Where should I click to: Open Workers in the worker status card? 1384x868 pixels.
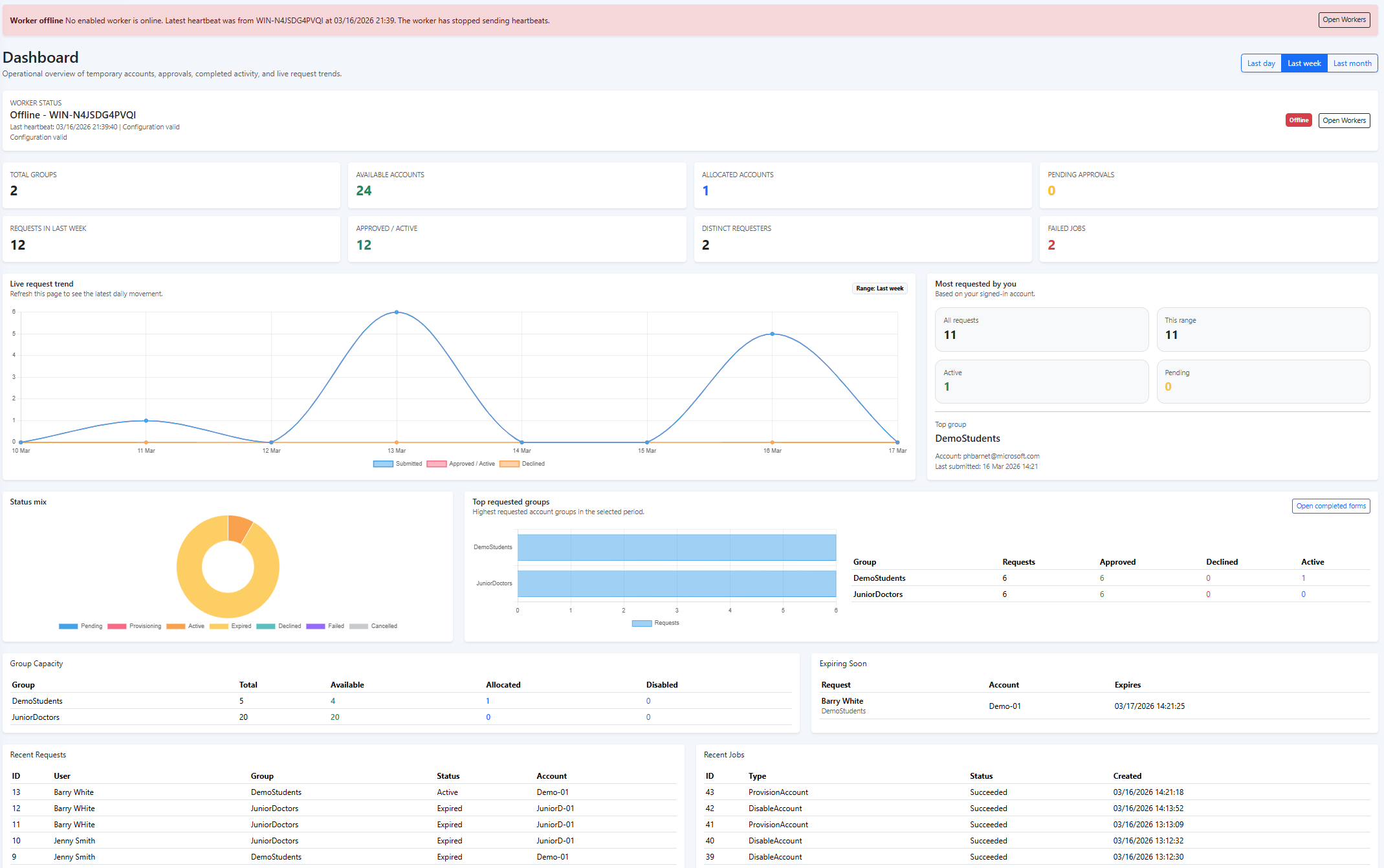pos(1343,120)
